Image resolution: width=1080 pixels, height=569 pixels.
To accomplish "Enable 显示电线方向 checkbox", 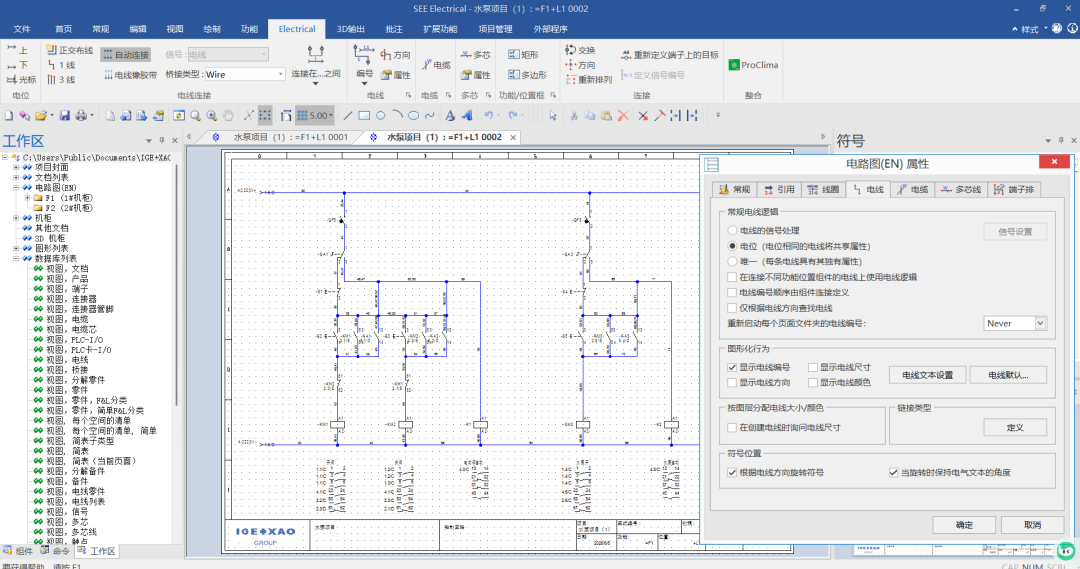I will click(758, 382).
